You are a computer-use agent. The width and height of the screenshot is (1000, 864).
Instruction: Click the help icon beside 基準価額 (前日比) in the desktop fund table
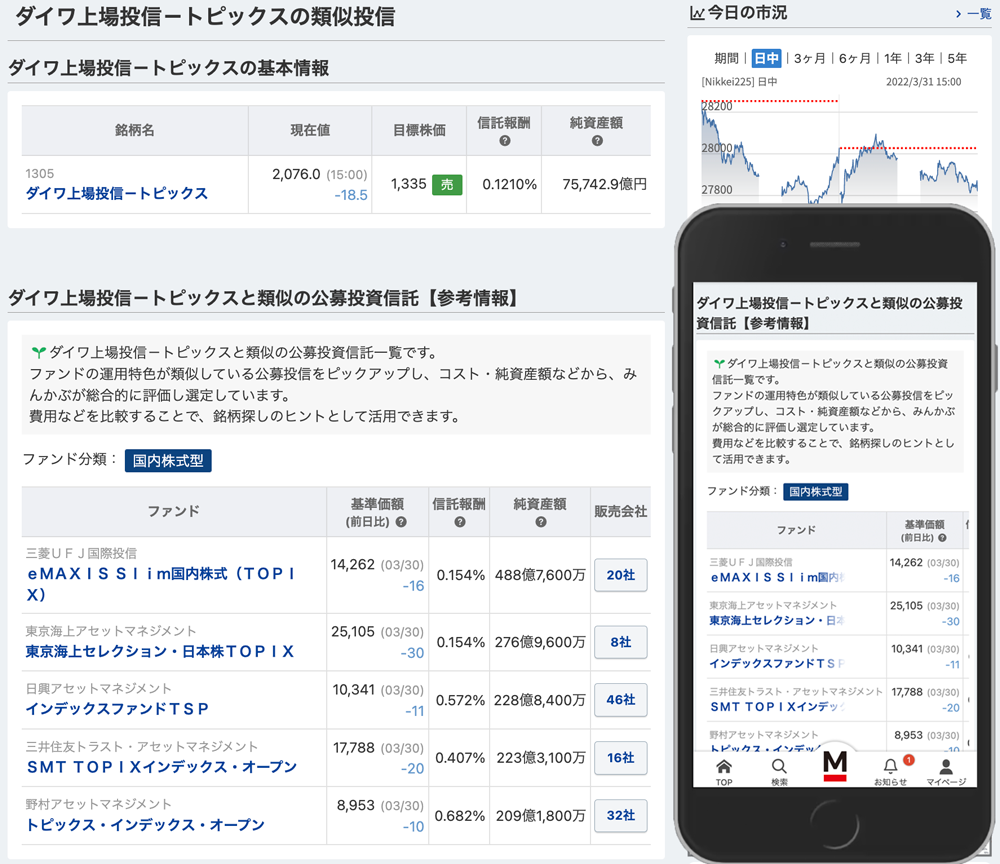[x=401, y=522]
